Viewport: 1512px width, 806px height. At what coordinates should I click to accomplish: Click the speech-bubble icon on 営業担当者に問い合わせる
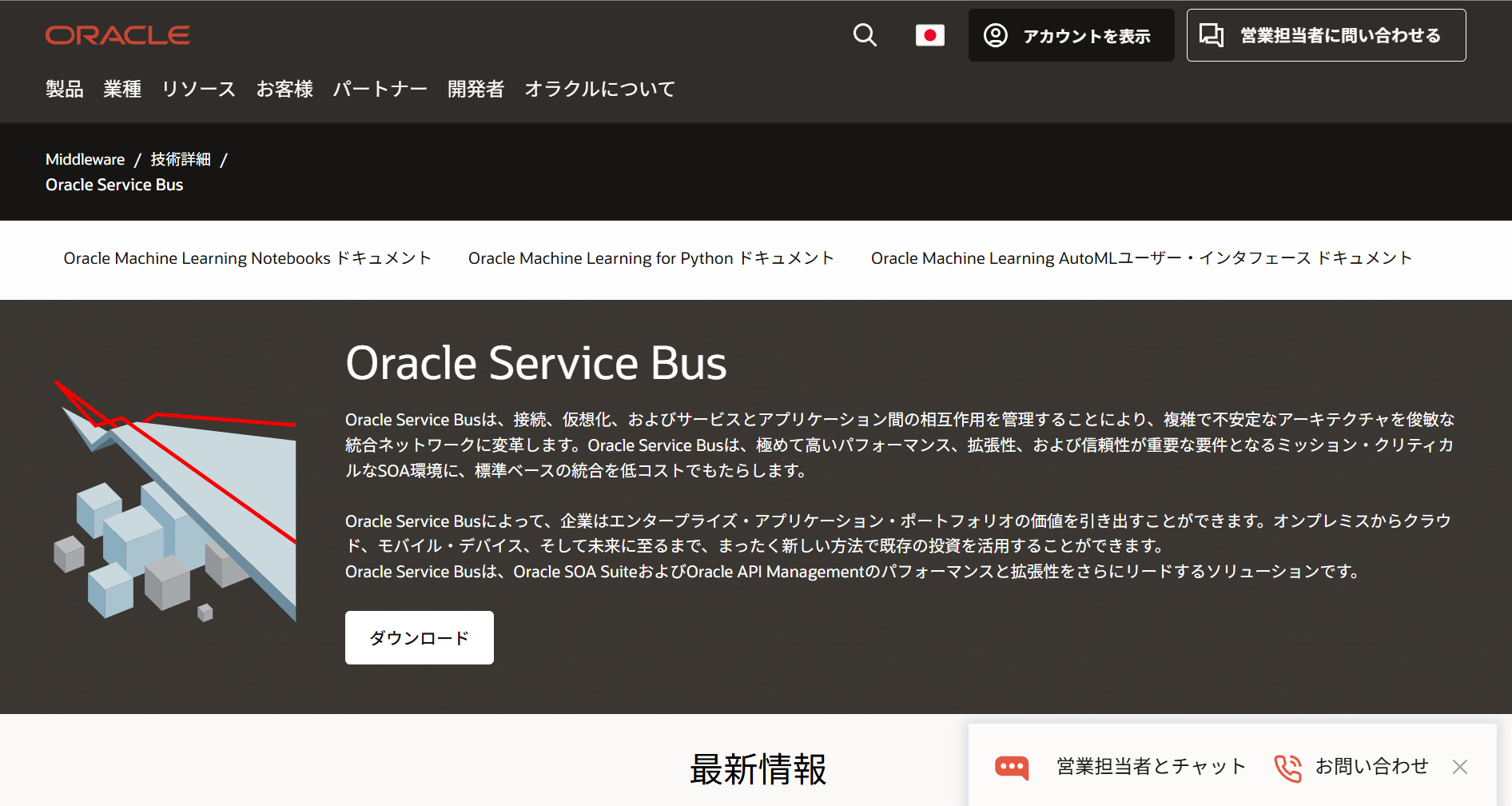pyautogui.click(x=1212, y=35)
